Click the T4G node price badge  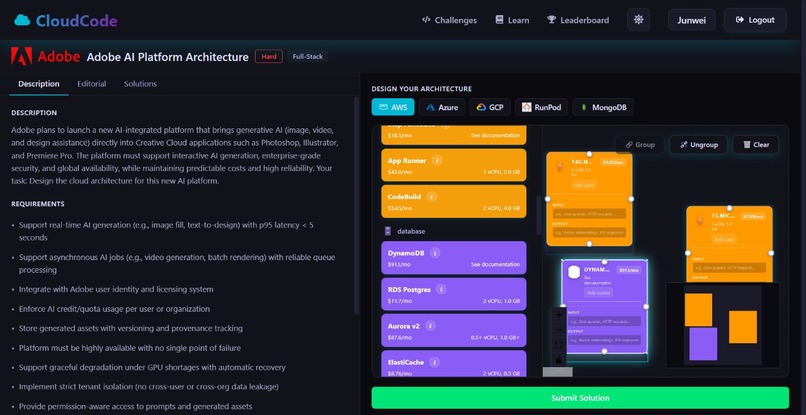tap(613, 163)
